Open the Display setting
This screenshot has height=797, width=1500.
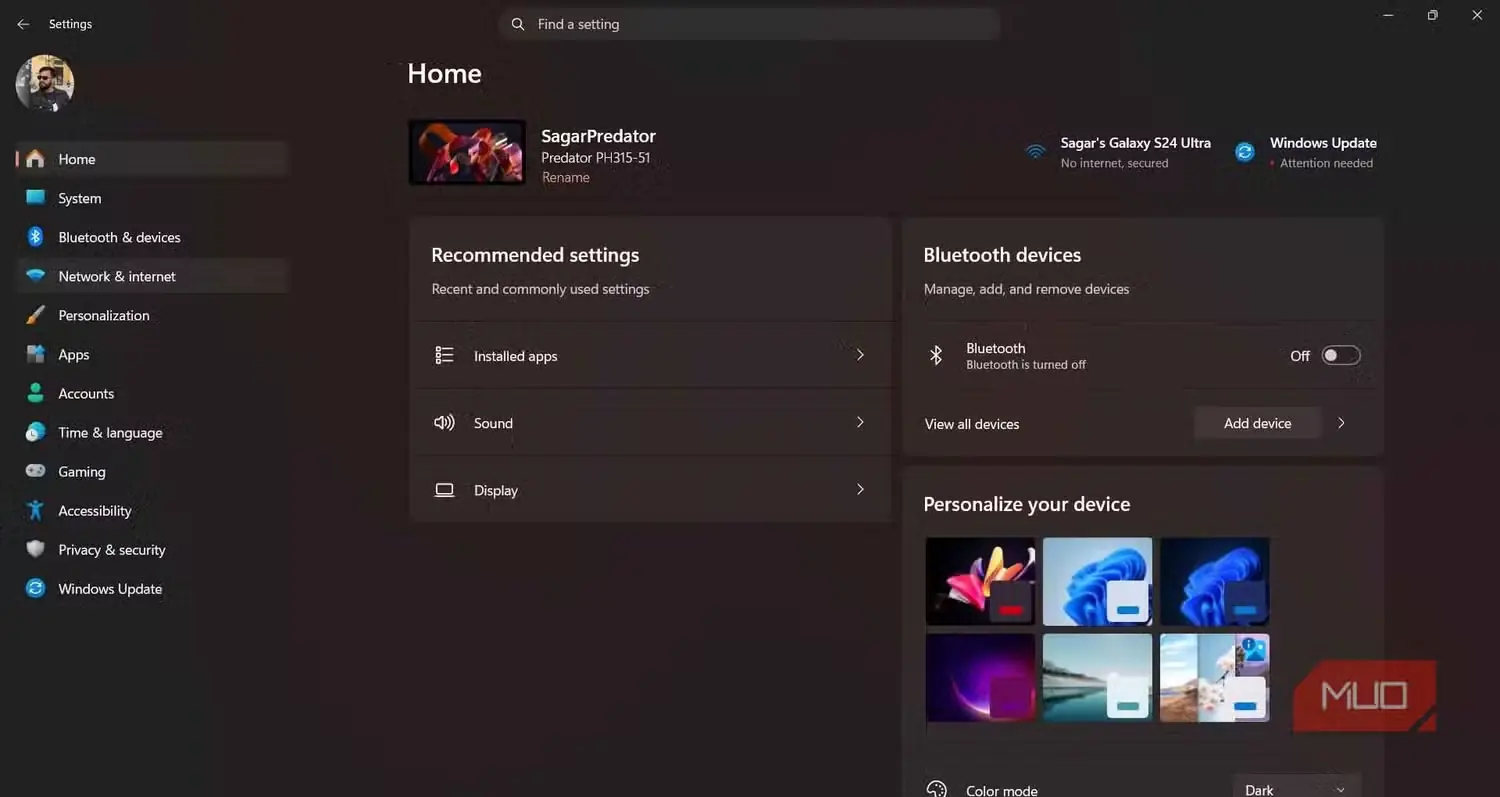pyautogui.click(x=650, y=489)
